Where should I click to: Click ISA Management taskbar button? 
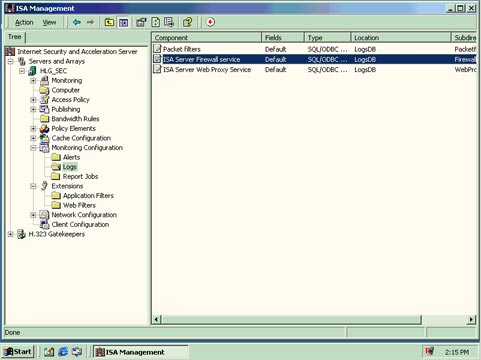coord(140,352)
